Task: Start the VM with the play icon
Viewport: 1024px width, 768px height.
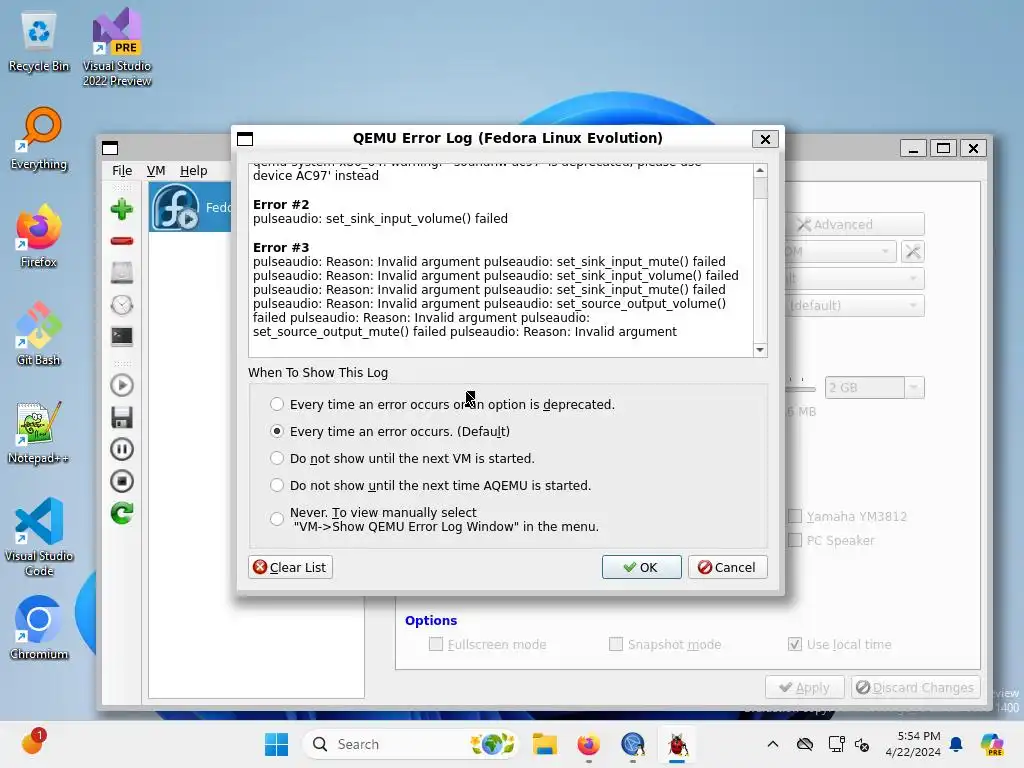Action: (121, 385)
